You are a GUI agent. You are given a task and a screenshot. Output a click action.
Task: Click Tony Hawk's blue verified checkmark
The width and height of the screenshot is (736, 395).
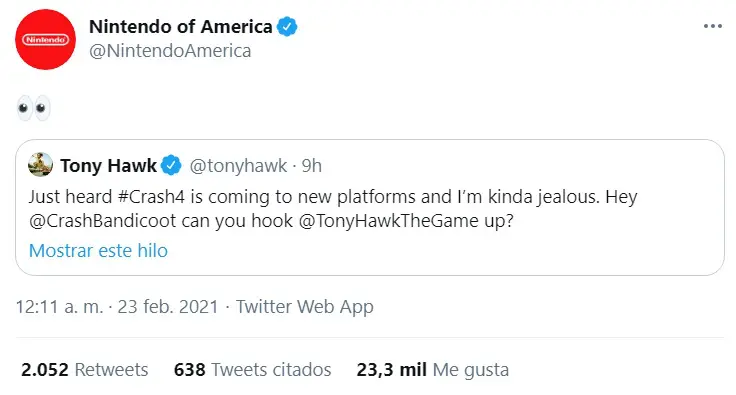(x=171, y=166)
